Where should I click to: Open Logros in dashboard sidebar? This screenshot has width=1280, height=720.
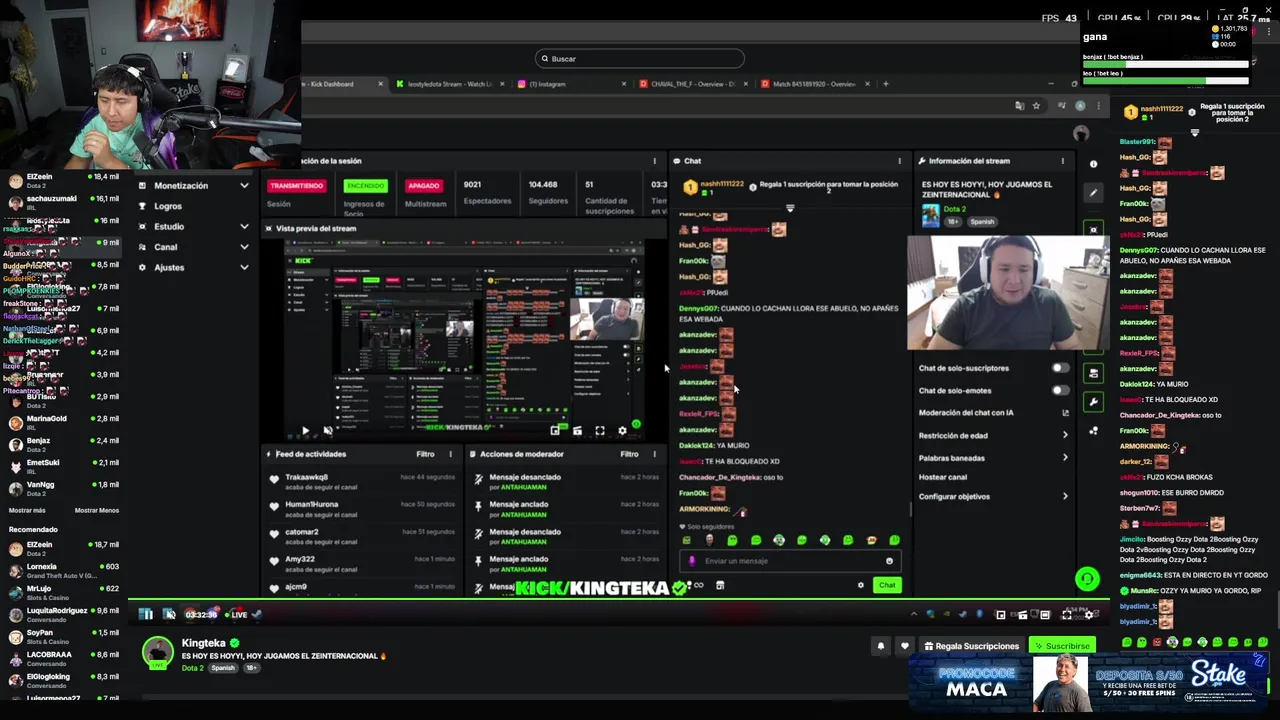168,206
